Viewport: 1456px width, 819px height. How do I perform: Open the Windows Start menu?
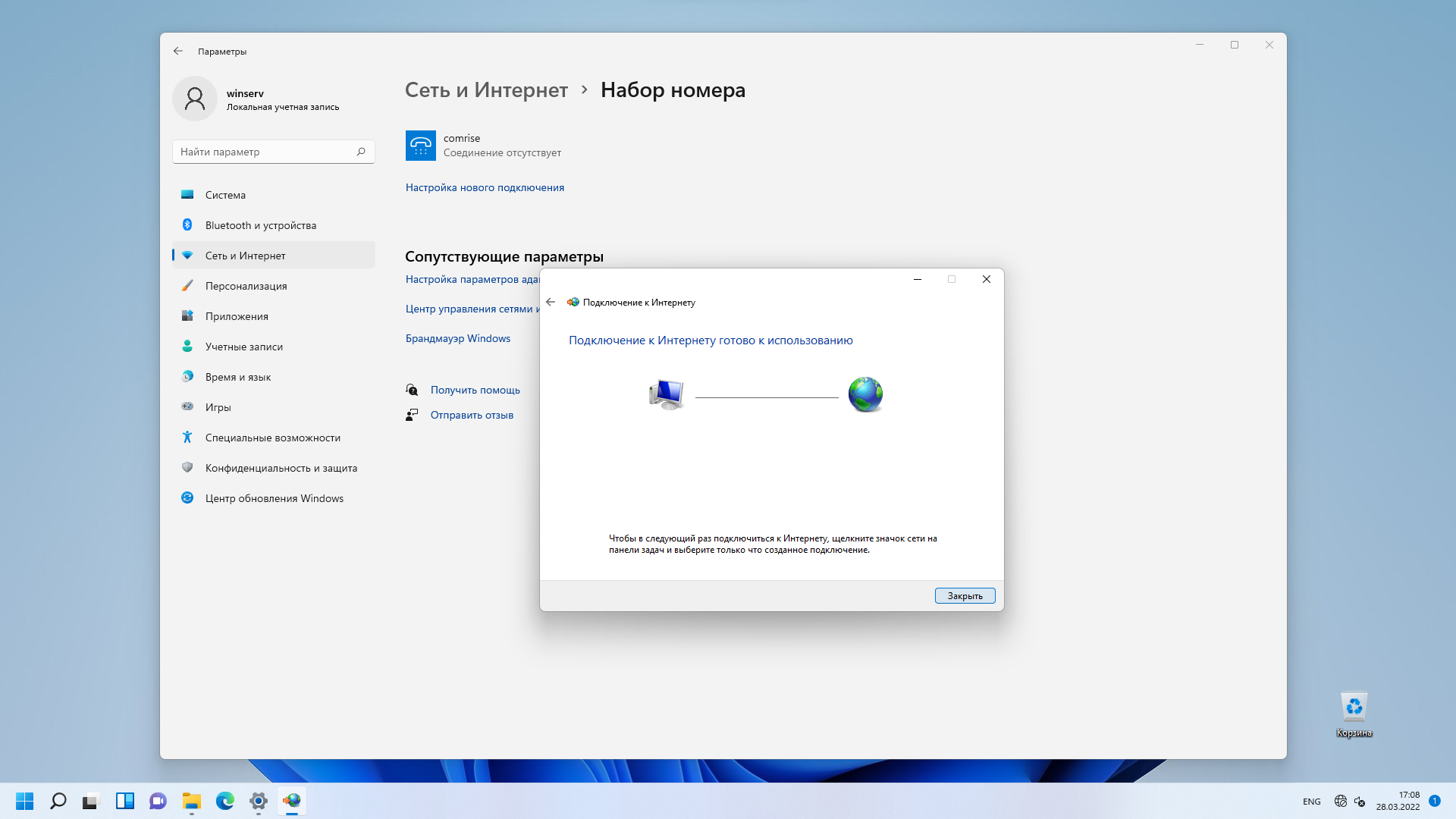coord(24,801)
